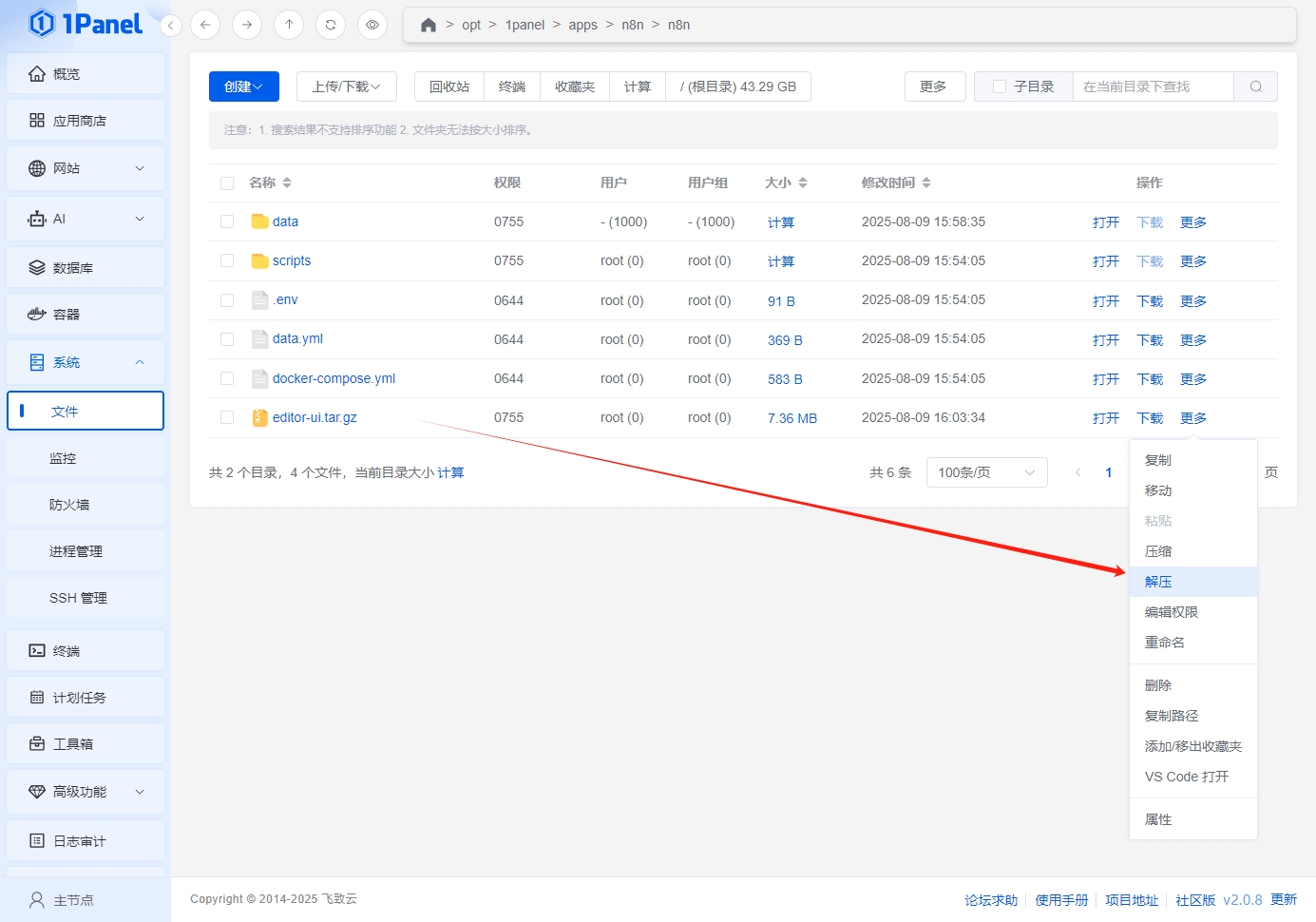Choose 复制 copy in context menu
The width and height of the screenshot is (1316, 922).
[1193, 460]
